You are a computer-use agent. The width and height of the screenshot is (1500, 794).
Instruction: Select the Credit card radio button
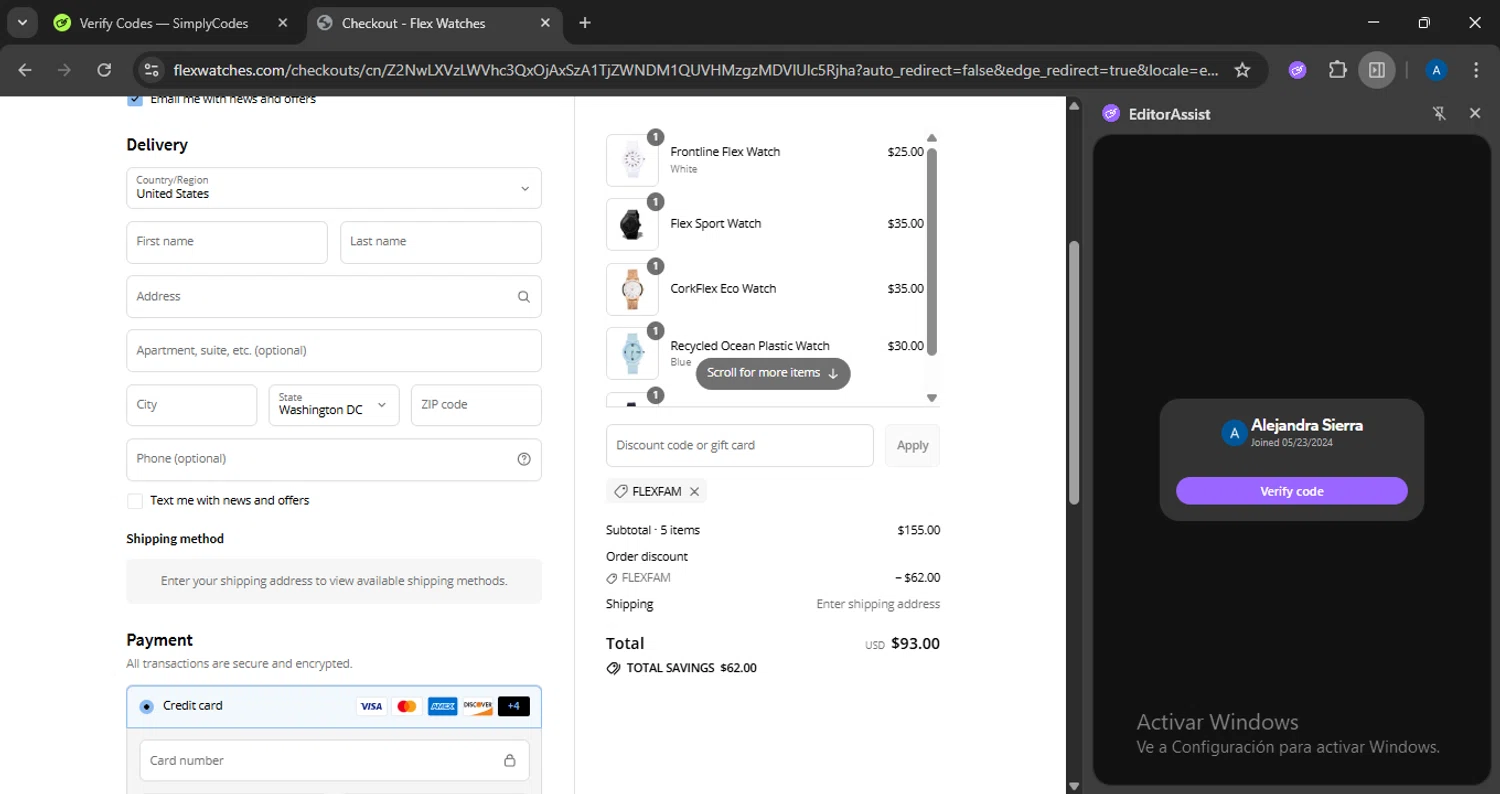(x=147, y=706)
